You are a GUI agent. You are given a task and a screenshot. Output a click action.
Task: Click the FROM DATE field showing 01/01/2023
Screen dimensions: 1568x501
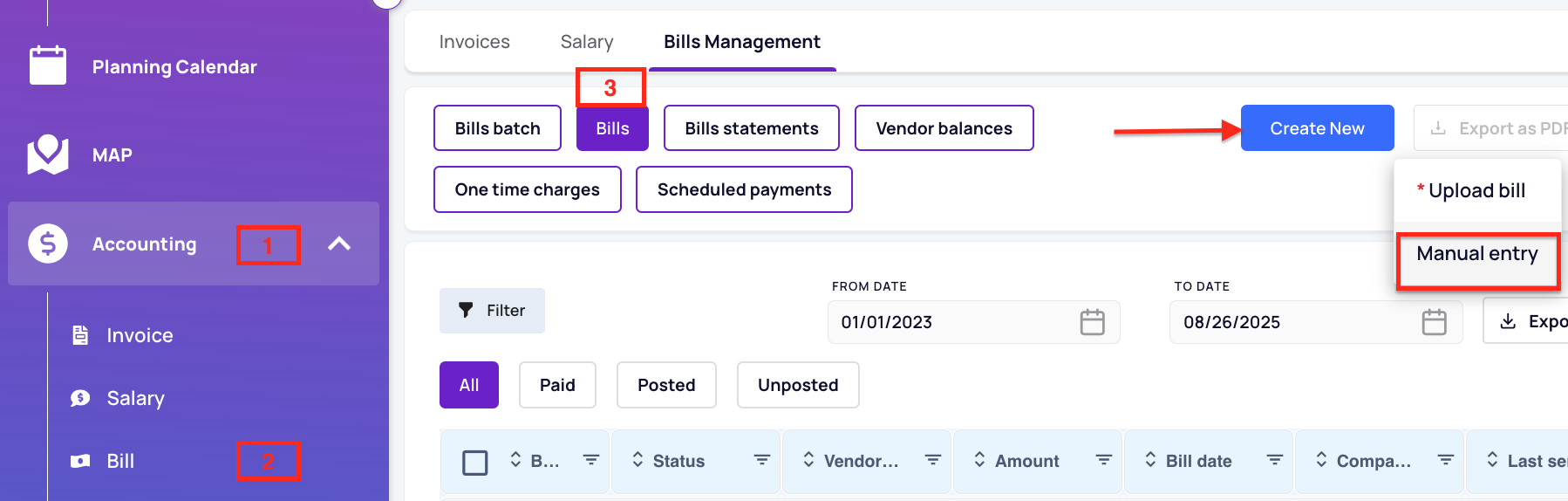974,322
